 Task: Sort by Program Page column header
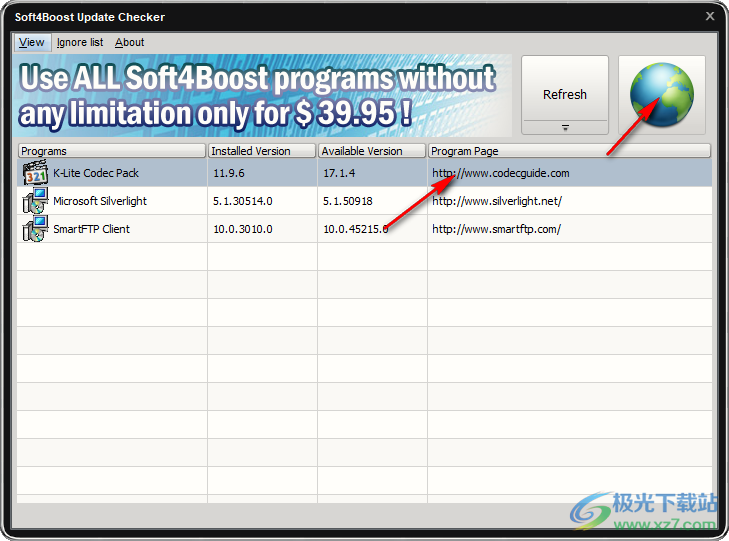pos(570,151)
